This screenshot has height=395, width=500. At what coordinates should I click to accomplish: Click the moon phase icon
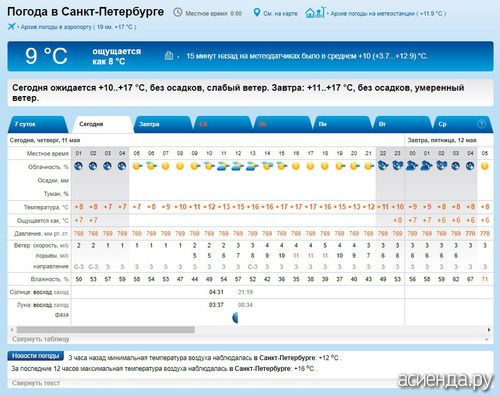coord(235,318)
